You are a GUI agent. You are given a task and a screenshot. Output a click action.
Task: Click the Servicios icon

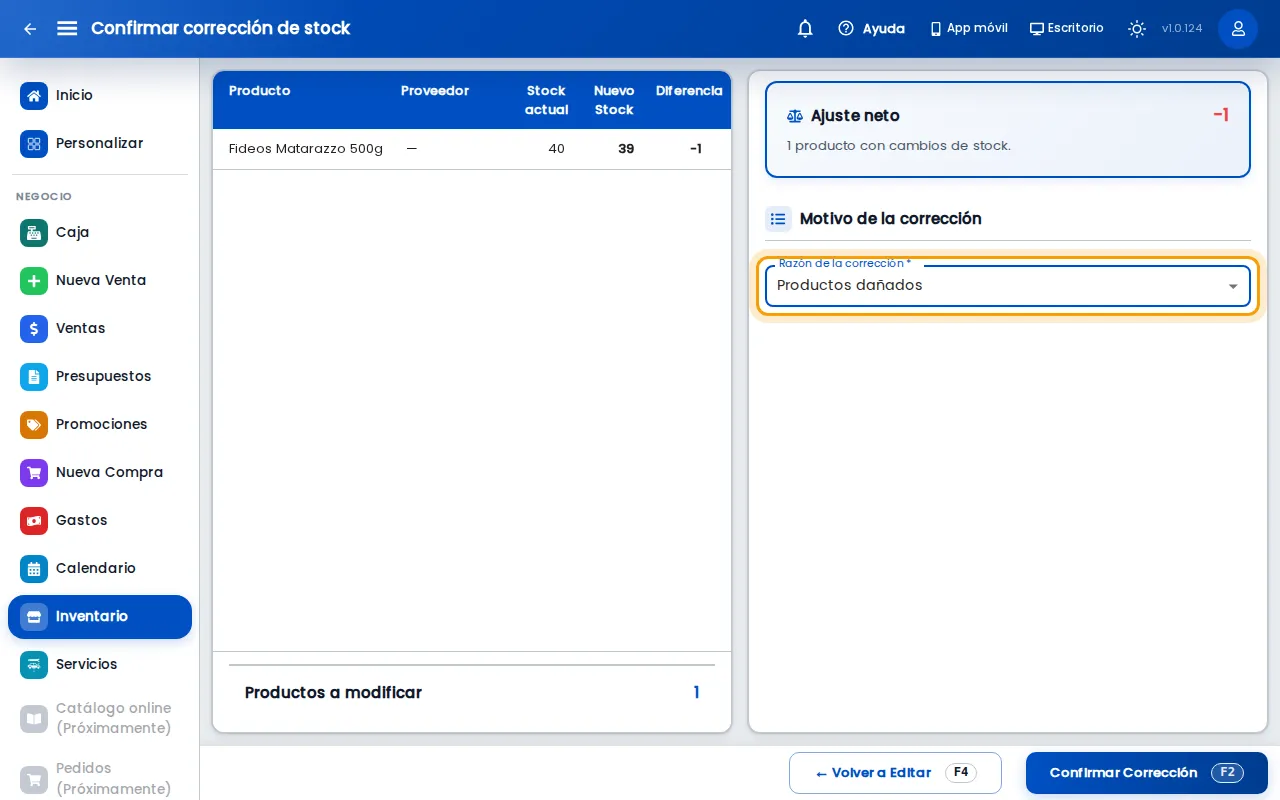pyautogui.click(x=34, y=665)
